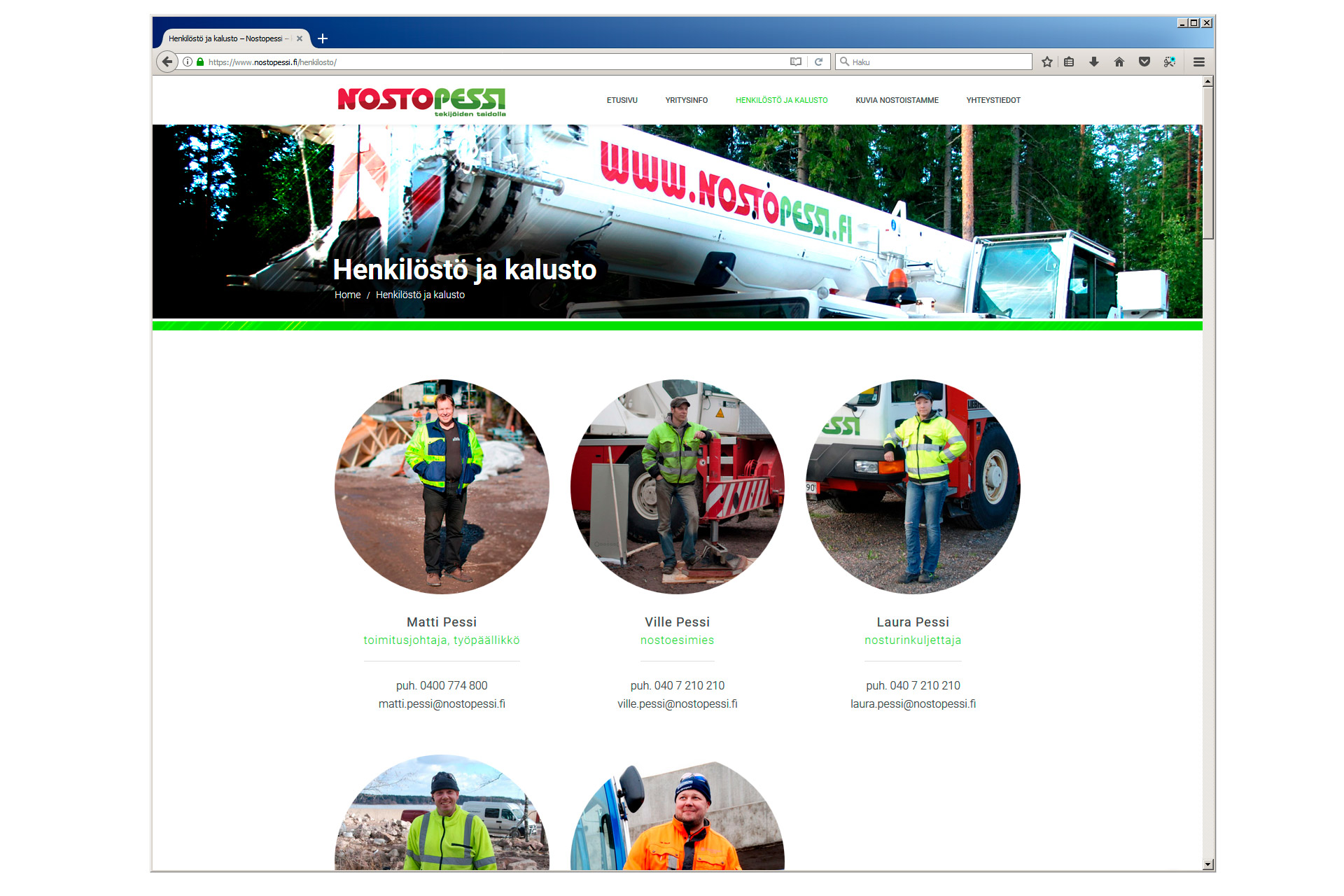The width and height of the screenshot is (1344, 896).
Task: Click the magnifier icon in Haku search box
Action: tap(845, 62)
